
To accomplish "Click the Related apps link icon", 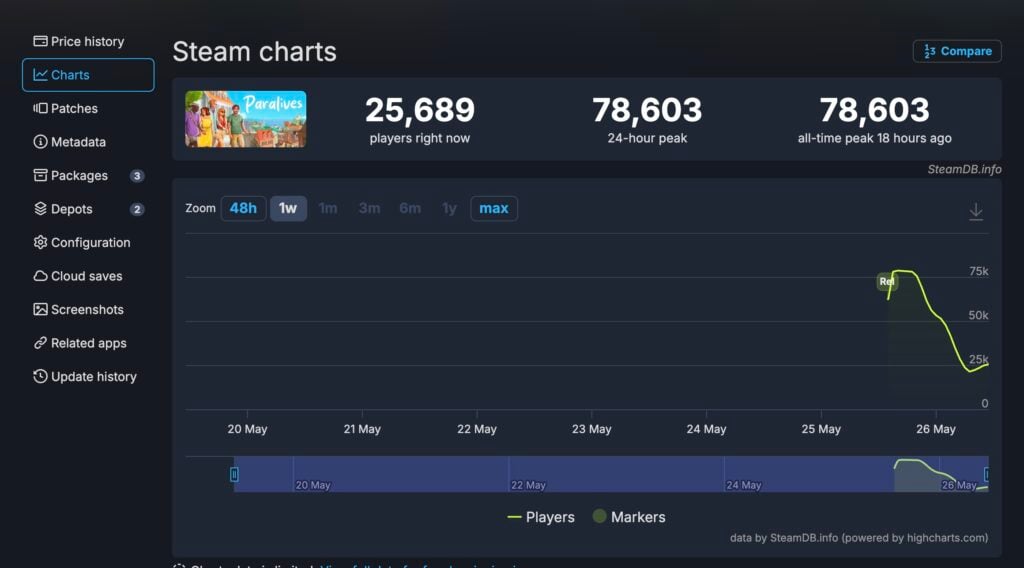I will pos(40,343).
